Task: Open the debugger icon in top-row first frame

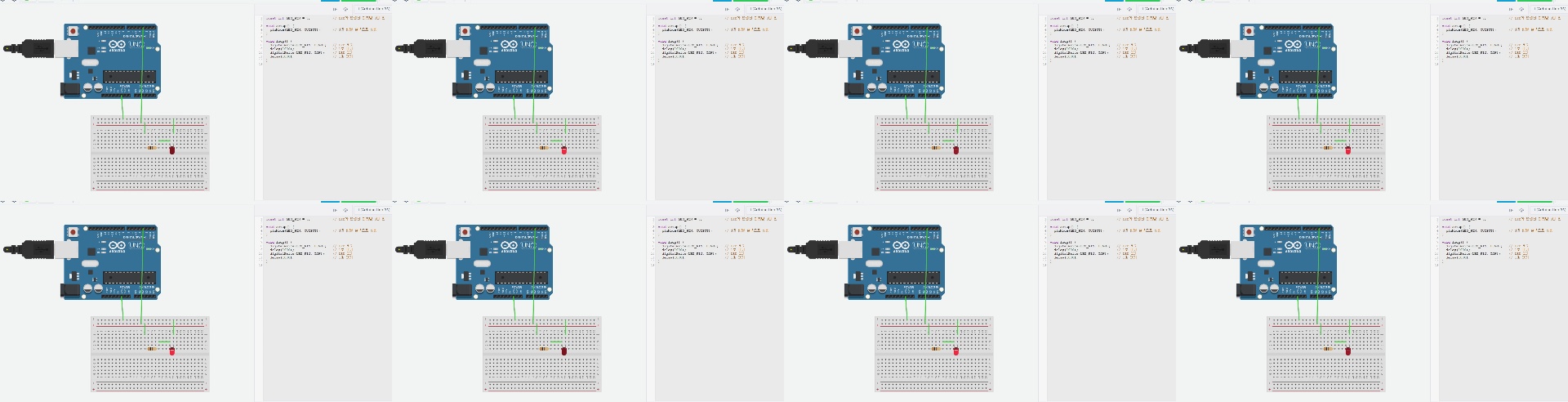Action: 345,9
